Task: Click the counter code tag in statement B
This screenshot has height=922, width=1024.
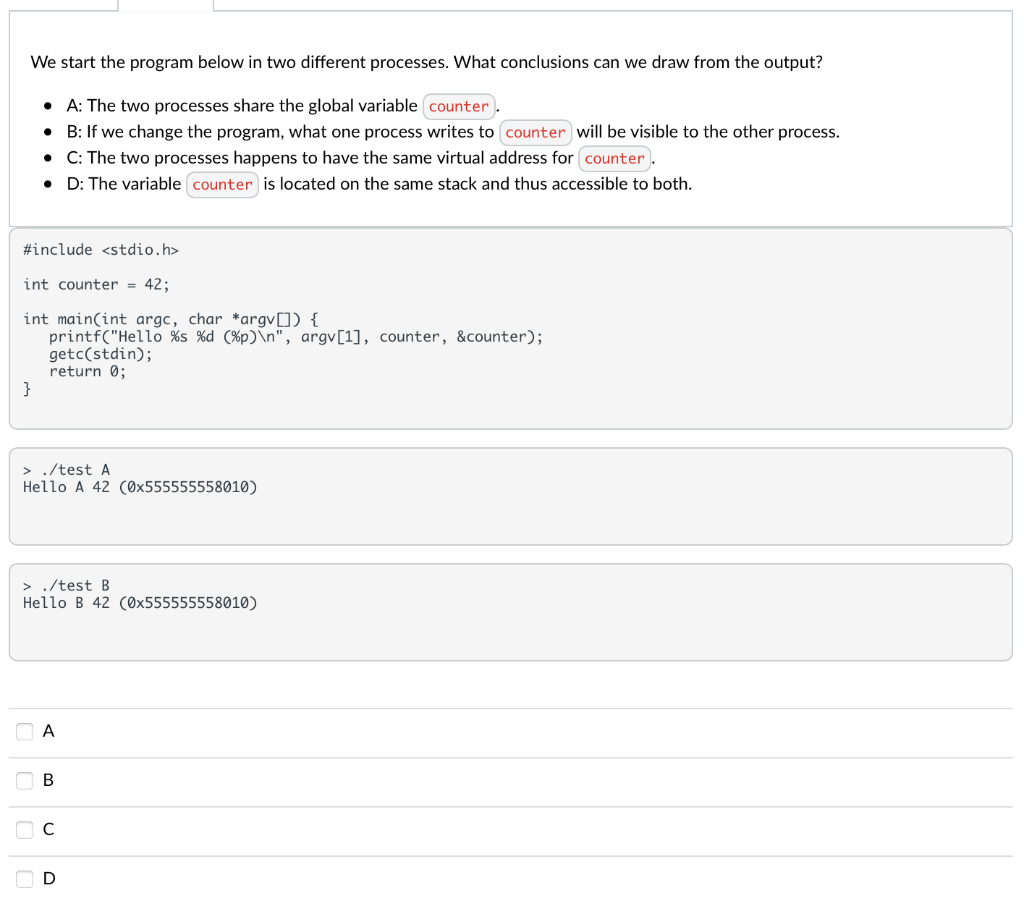Action: point(536,133)
